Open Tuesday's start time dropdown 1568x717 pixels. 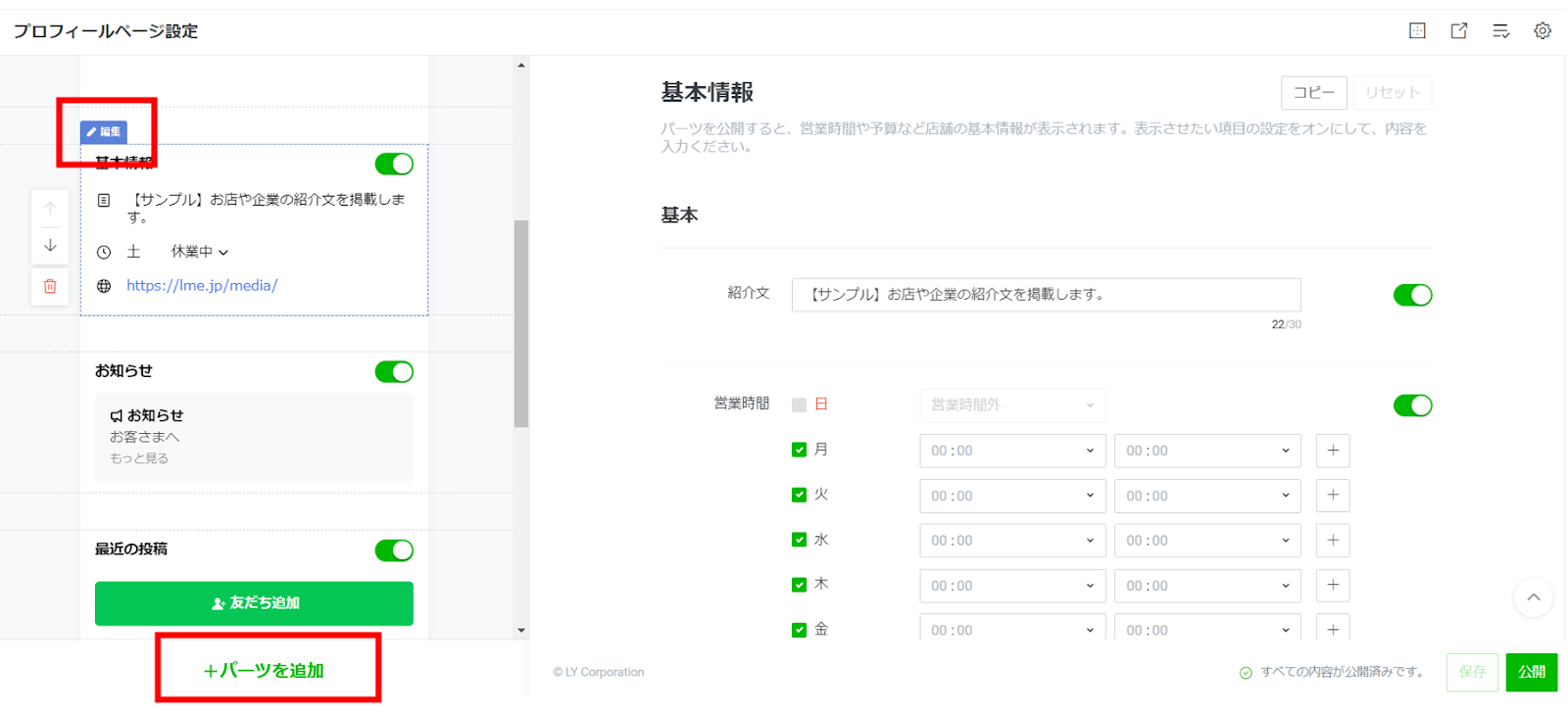tap(1012, 496)
